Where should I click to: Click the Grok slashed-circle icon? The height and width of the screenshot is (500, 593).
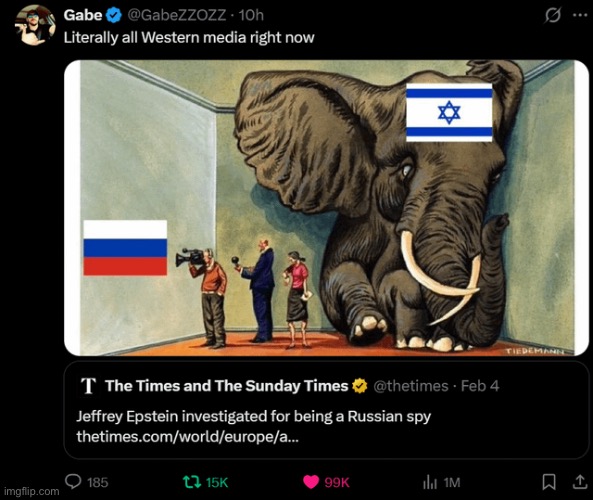(553, 16)
